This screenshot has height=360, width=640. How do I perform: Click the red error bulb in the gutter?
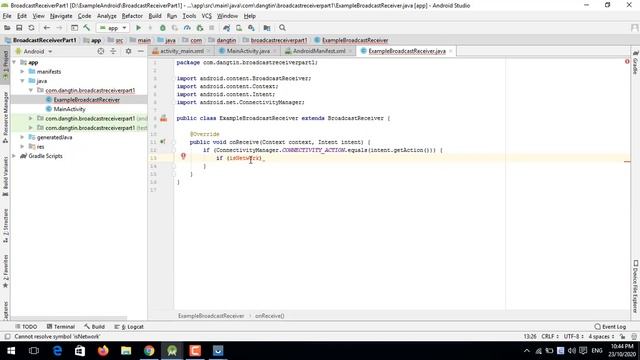pos(183,156)
